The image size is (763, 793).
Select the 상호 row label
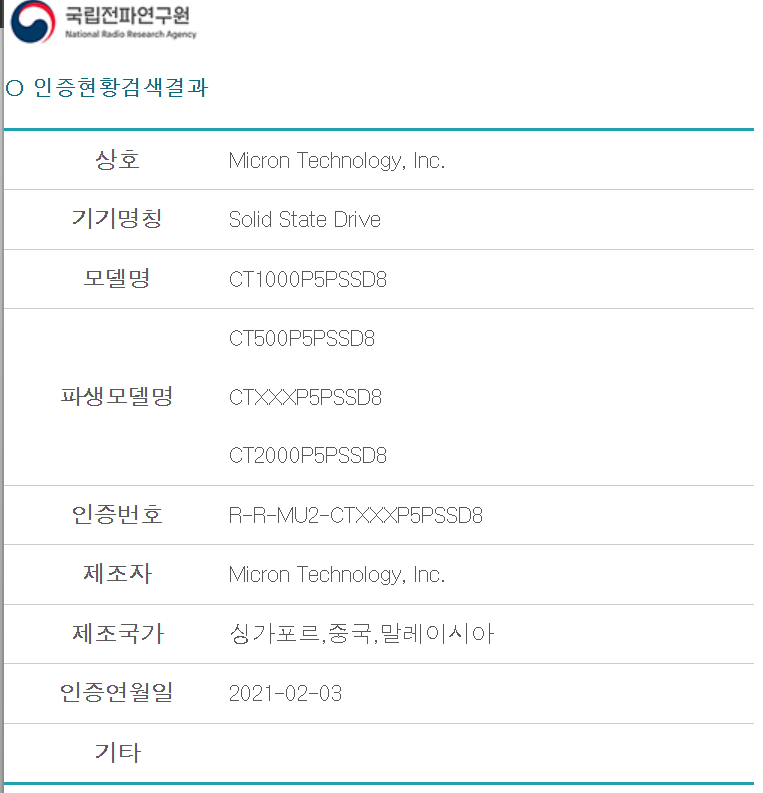117,160
